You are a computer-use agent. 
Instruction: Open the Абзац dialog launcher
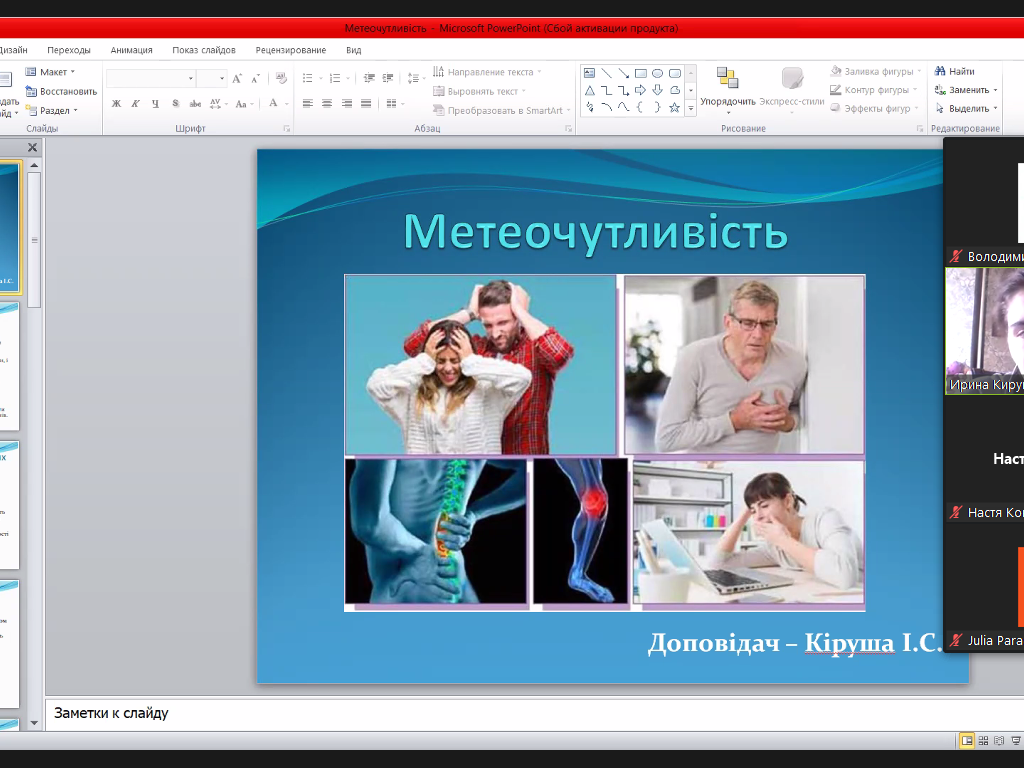(568, 129)
